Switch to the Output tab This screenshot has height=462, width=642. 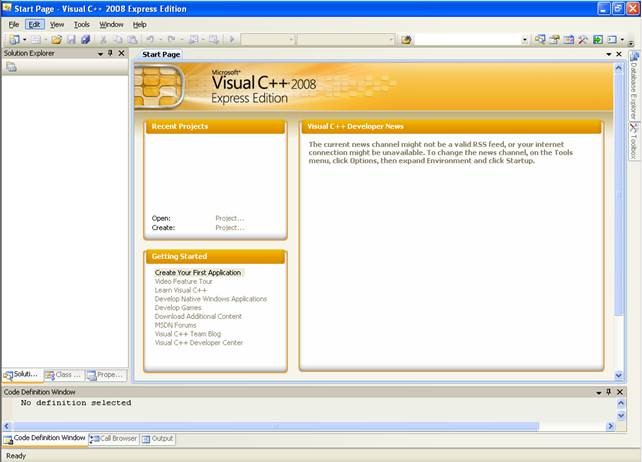coord(158,439)
